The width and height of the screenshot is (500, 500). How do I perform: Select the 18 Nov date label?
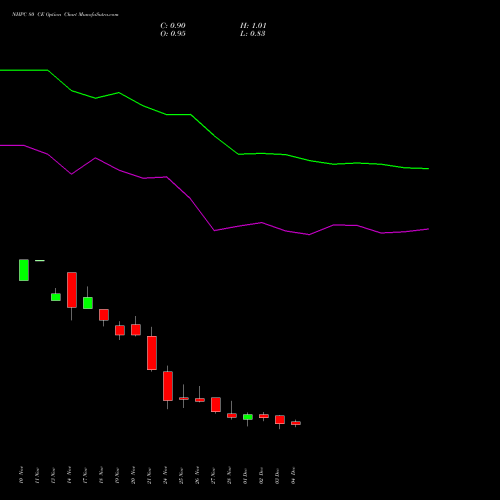(x=101, y=475)
